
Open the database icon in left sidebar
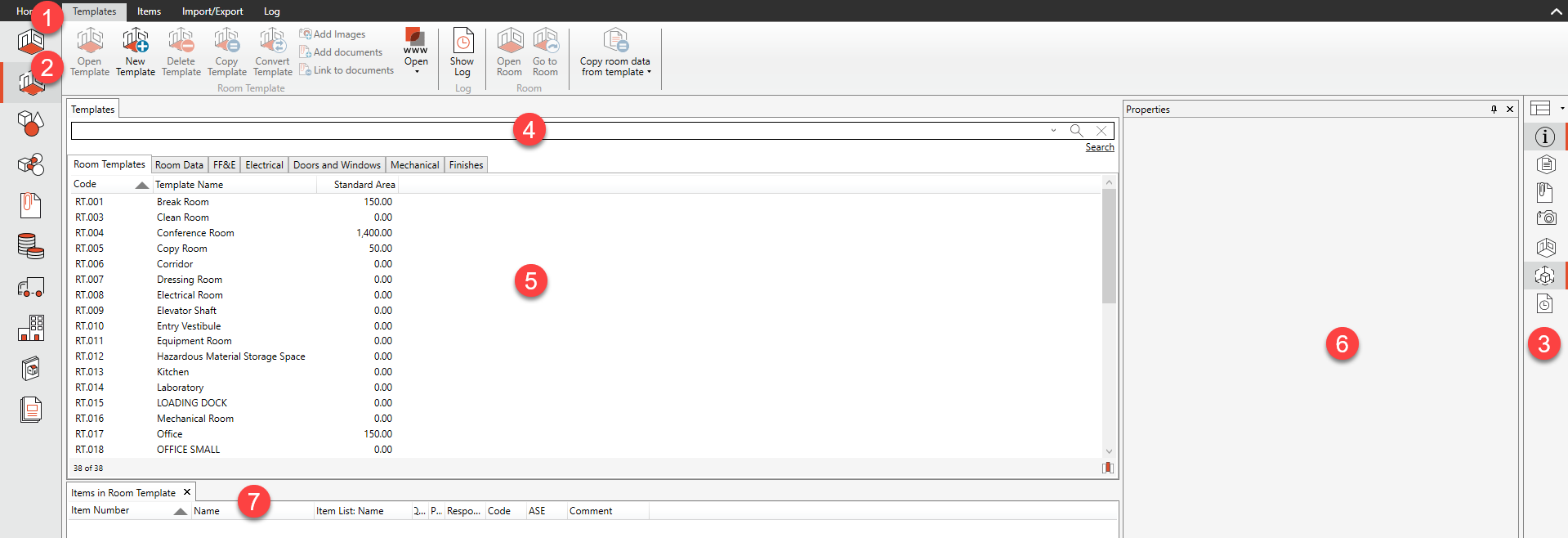[x=31, y=245]
